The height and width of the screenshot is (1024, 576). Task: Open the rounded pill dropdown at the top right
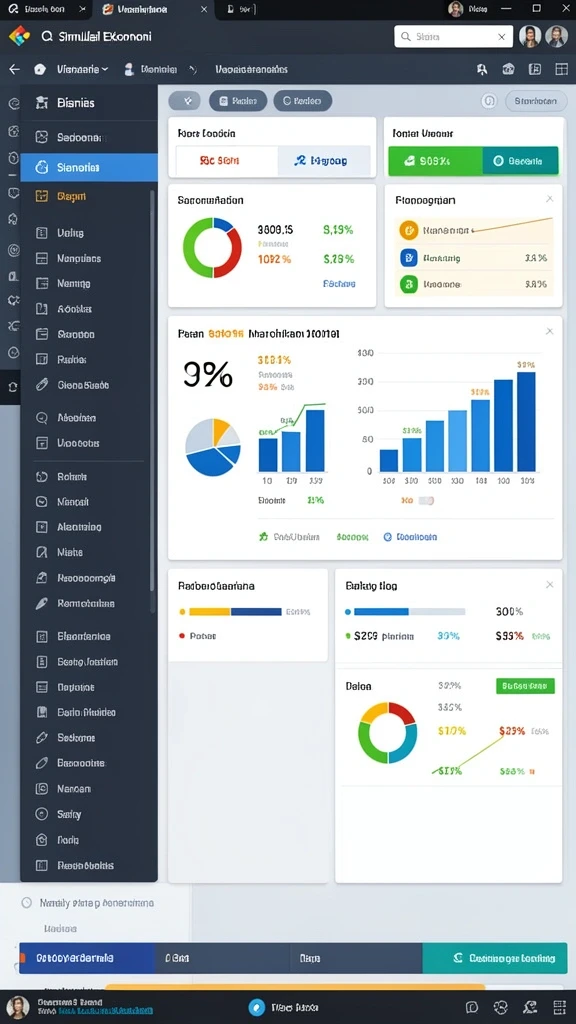[536, 101]
